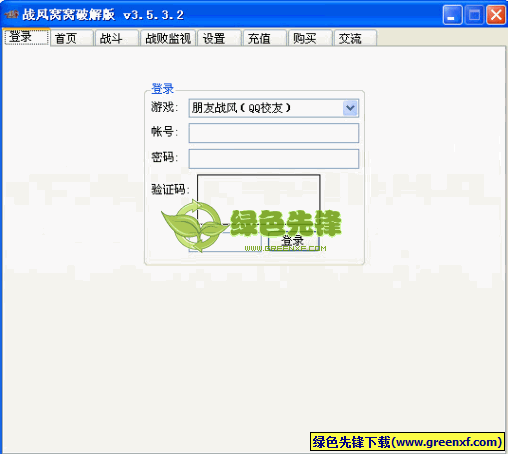Open the 购买 tab
The height and width of the screenshot is (454, 508).
point(310,38)
